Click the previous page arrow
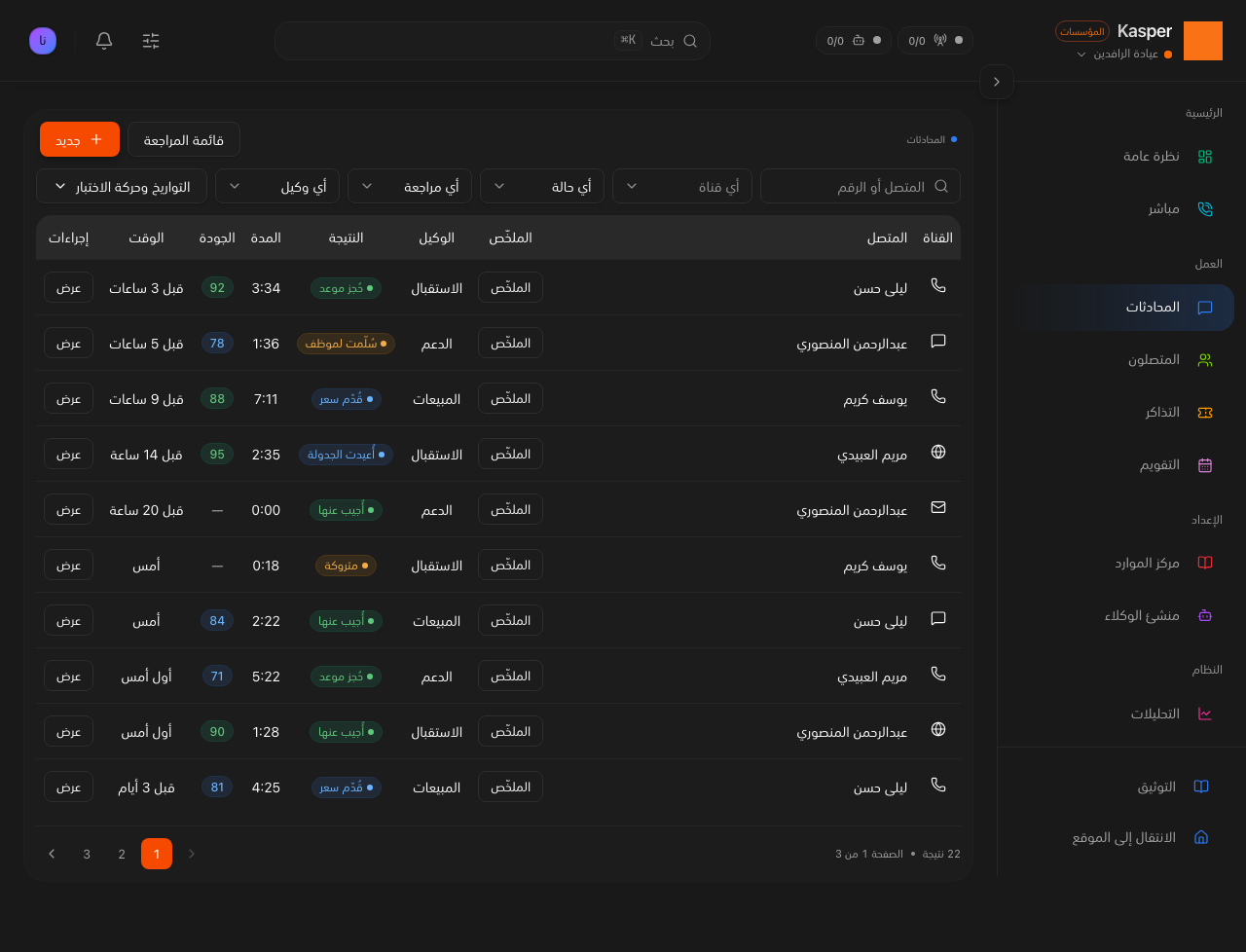 tap(192, 854)
